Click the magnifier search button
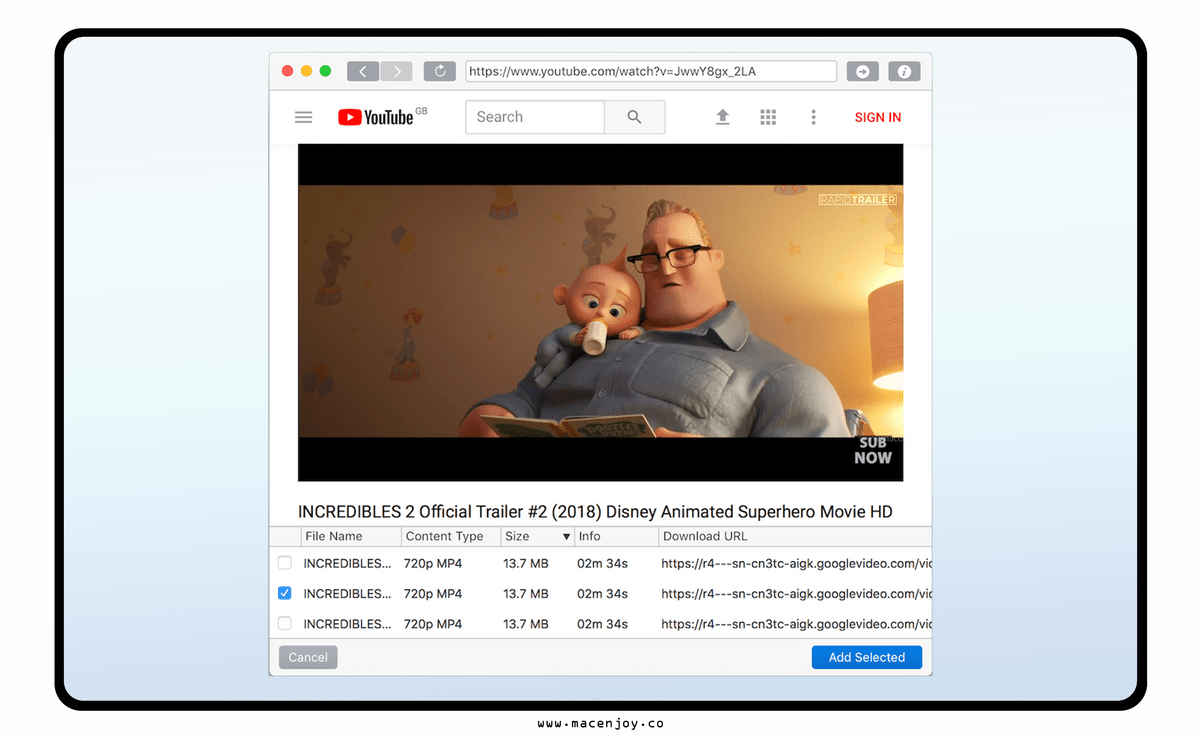This screenshot has width=1200, height=735. [634, 117]
